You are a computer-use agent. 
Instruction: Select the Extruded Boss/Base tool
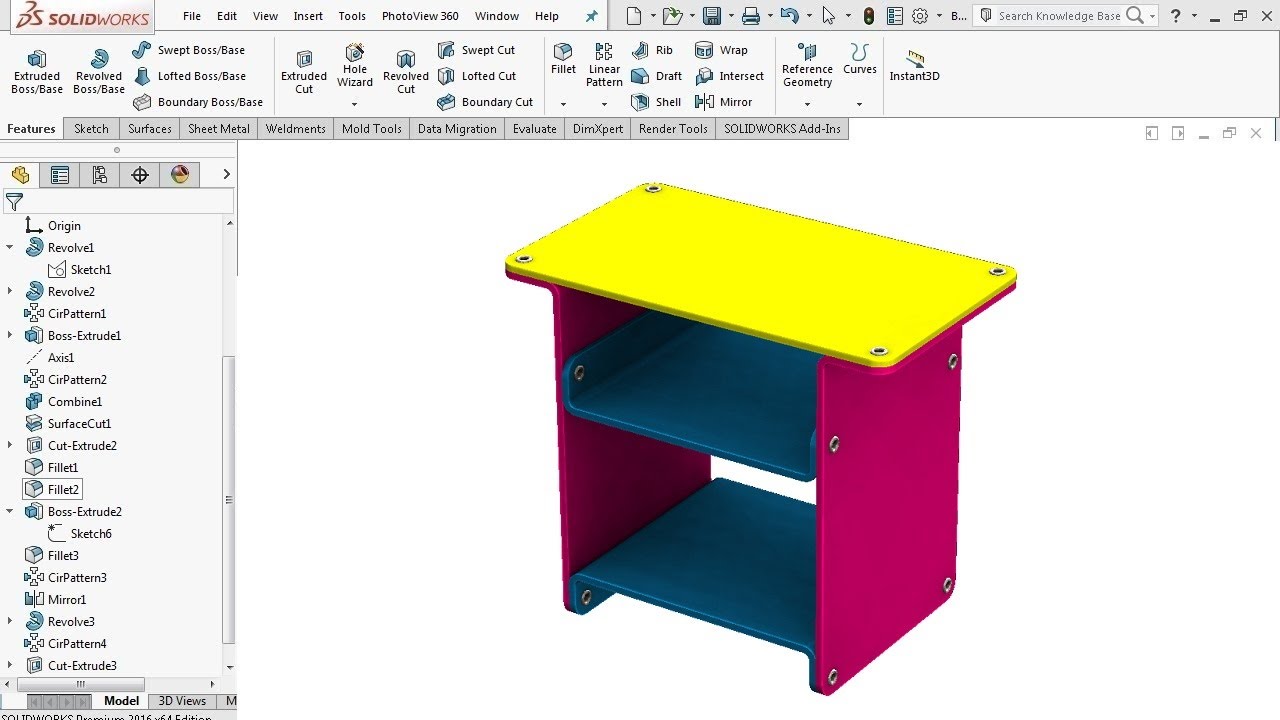point(37,72)
